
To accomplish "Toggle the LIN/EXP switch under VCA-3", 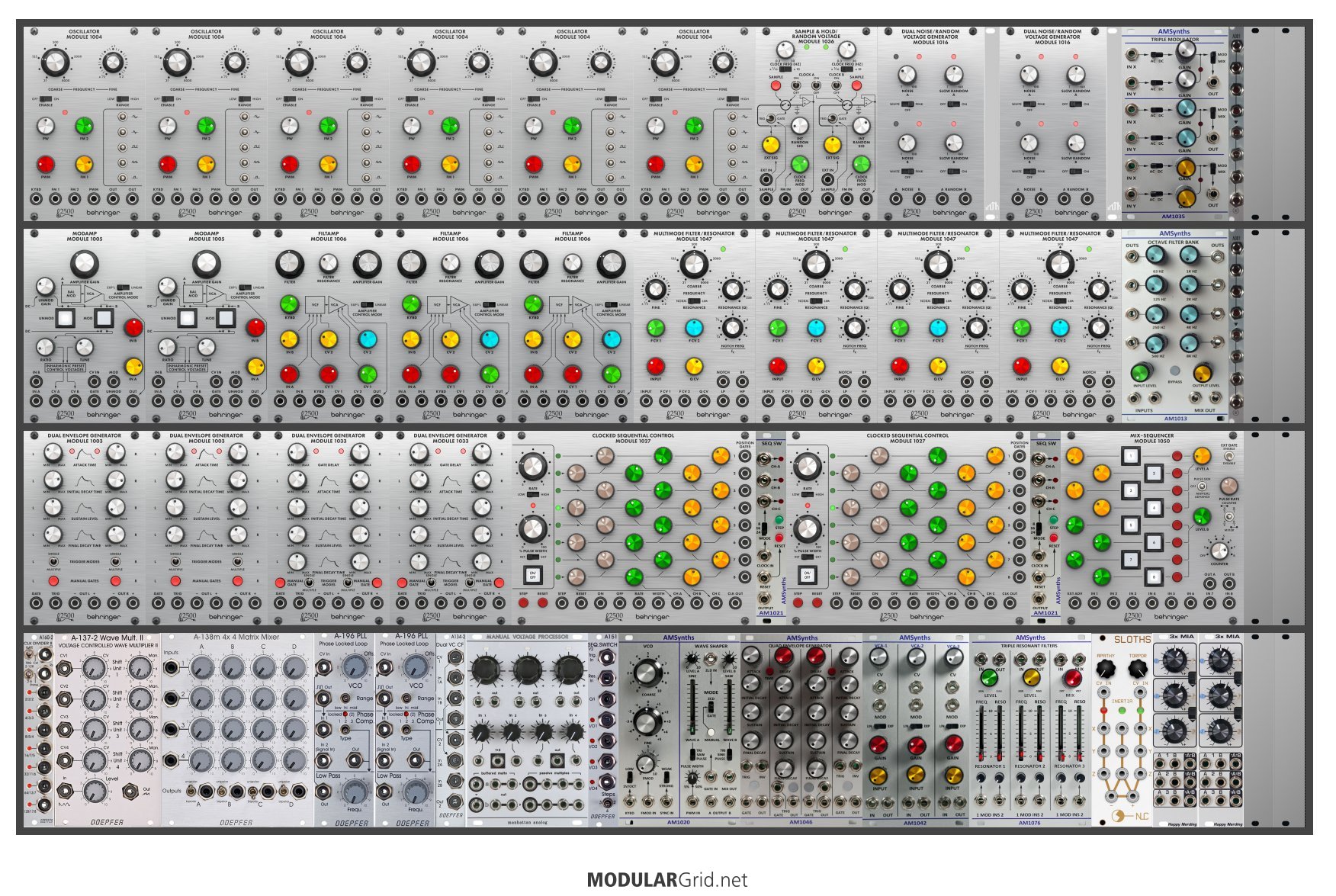I will pos(952,726).
